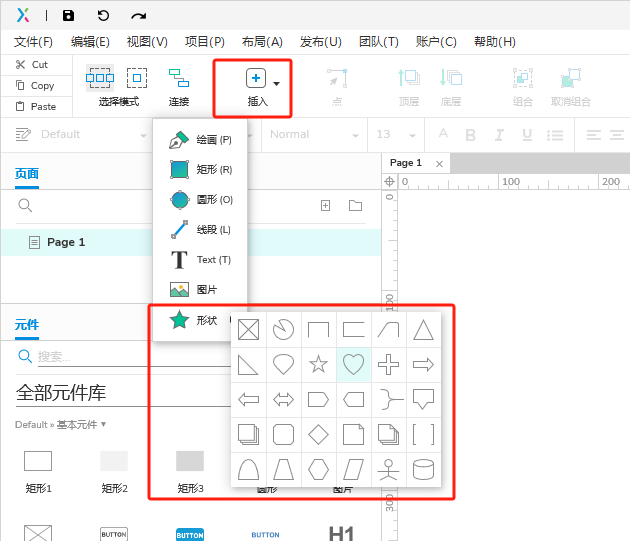The height and width of the screenshot is (541, 630).
Task: Open the 视图(V) menu
Action: 147,42
